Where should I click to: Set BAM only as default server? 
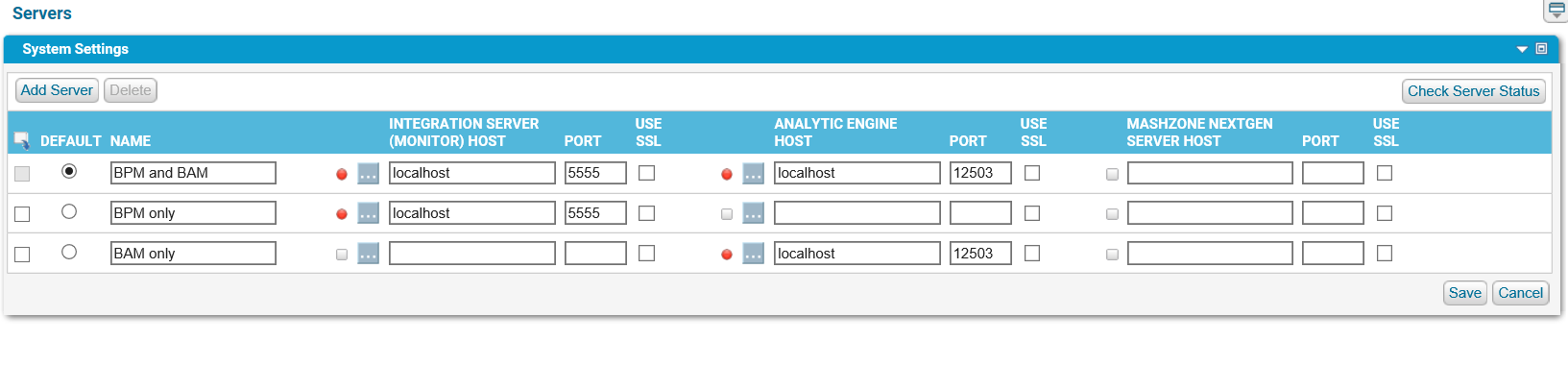click(x=69, y=252)
